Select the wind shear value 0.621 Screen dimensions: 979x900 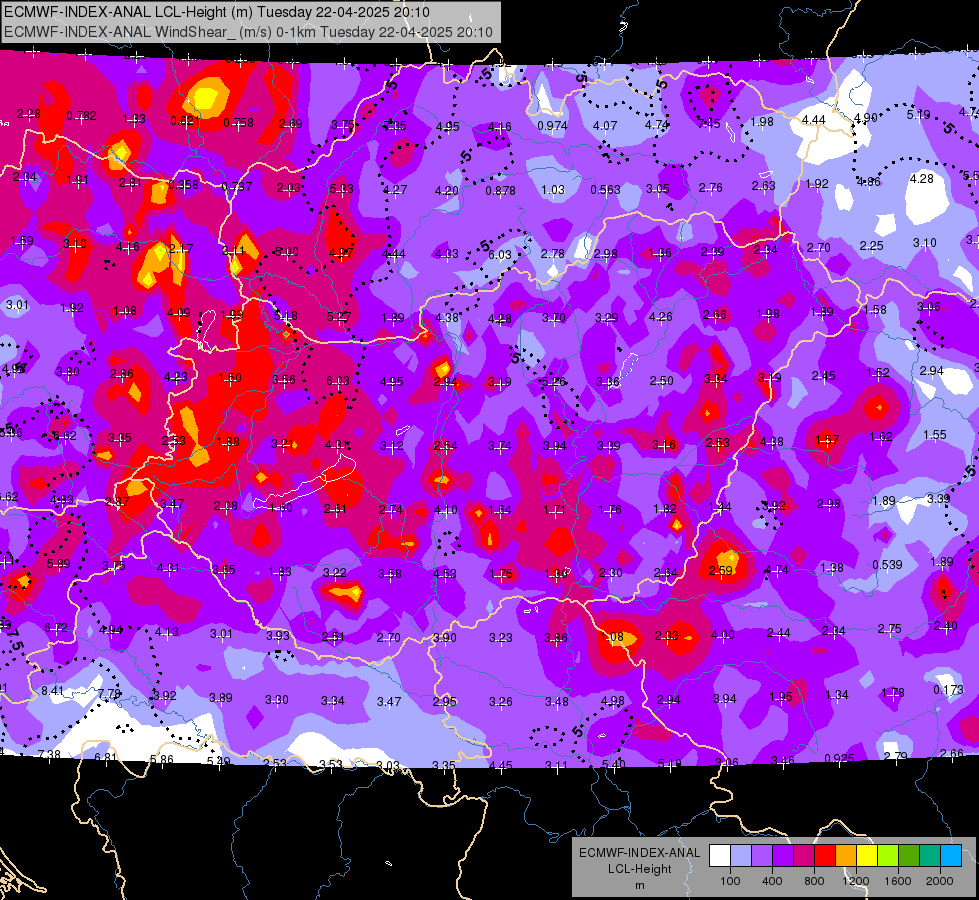pyautogui.click(x=185, y=121)
